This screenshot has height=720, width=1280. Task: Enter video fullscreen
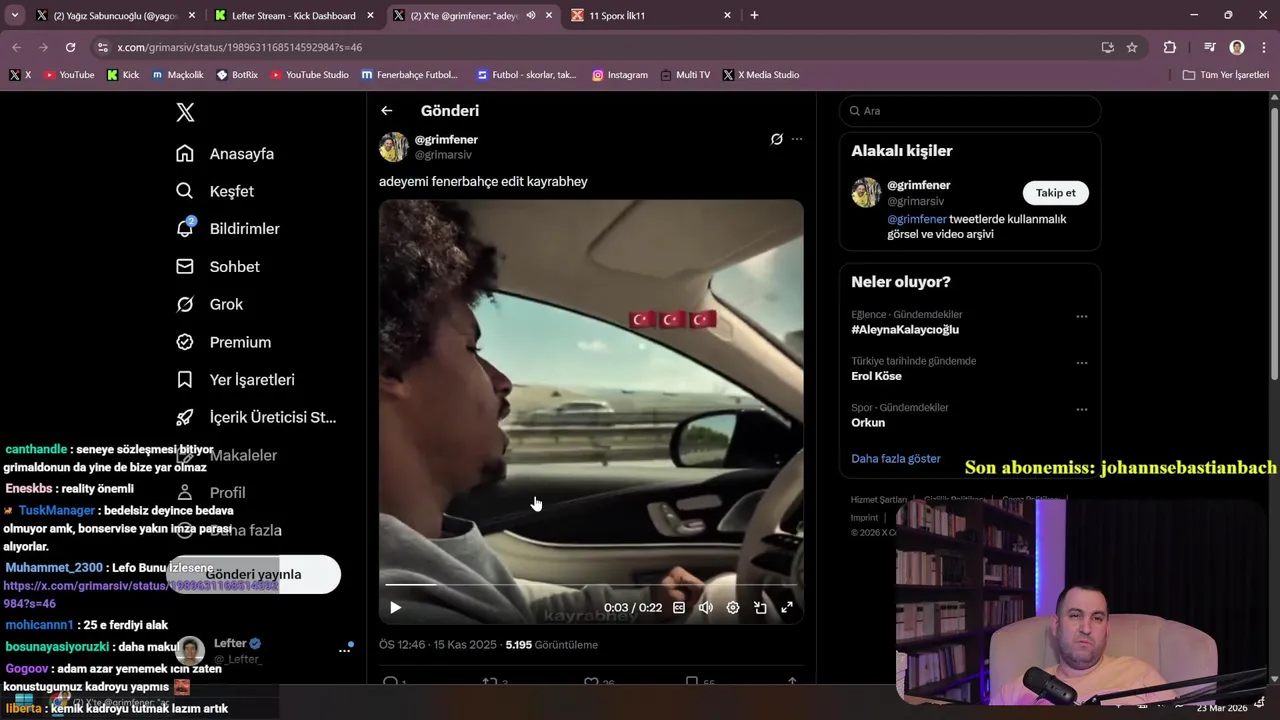coord(787,607)
